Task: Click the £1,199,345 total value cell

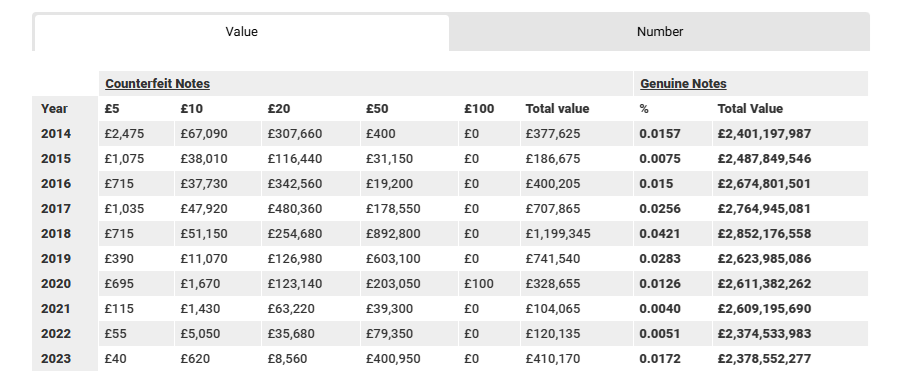Action: [x=558, y=234]
